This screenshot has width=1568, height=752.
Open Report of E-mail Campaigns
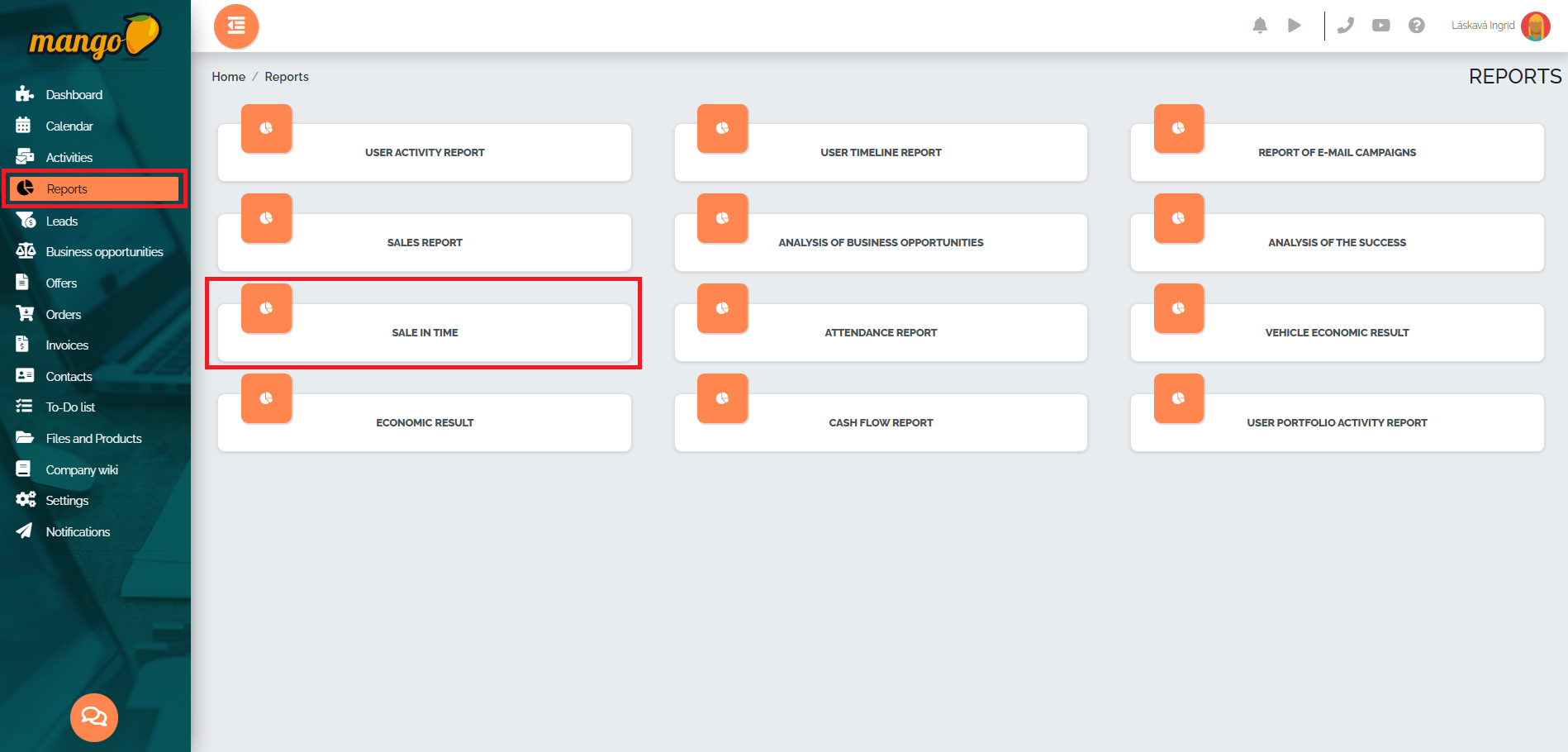[x=1337, y=153]
